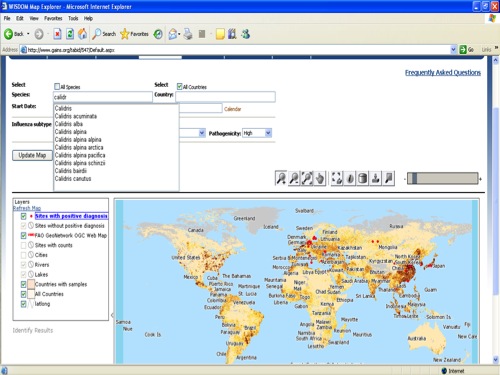
Task: Open the Tools menu
Action: click(x=73, y=18)
